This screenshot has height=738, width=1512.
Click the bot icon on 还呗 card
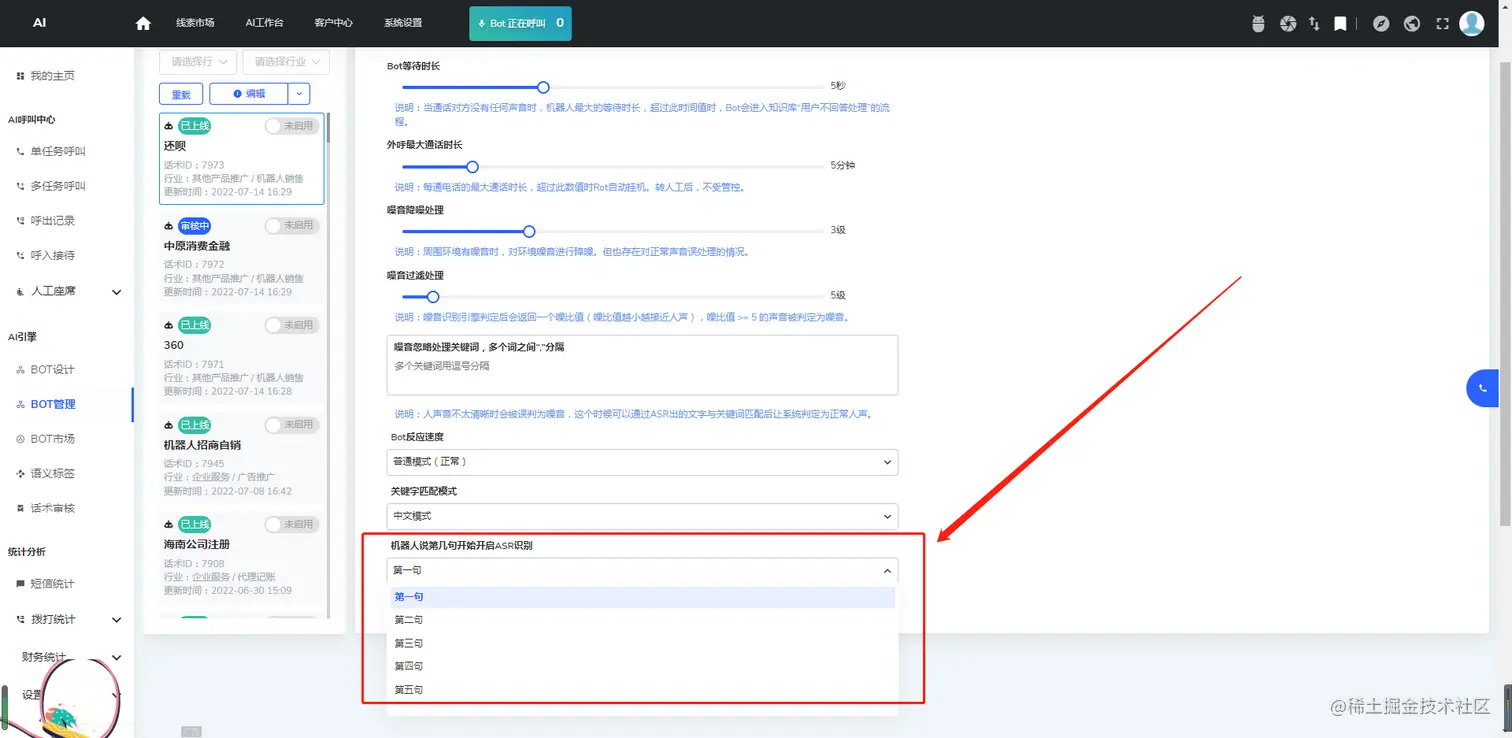point(168,126)
